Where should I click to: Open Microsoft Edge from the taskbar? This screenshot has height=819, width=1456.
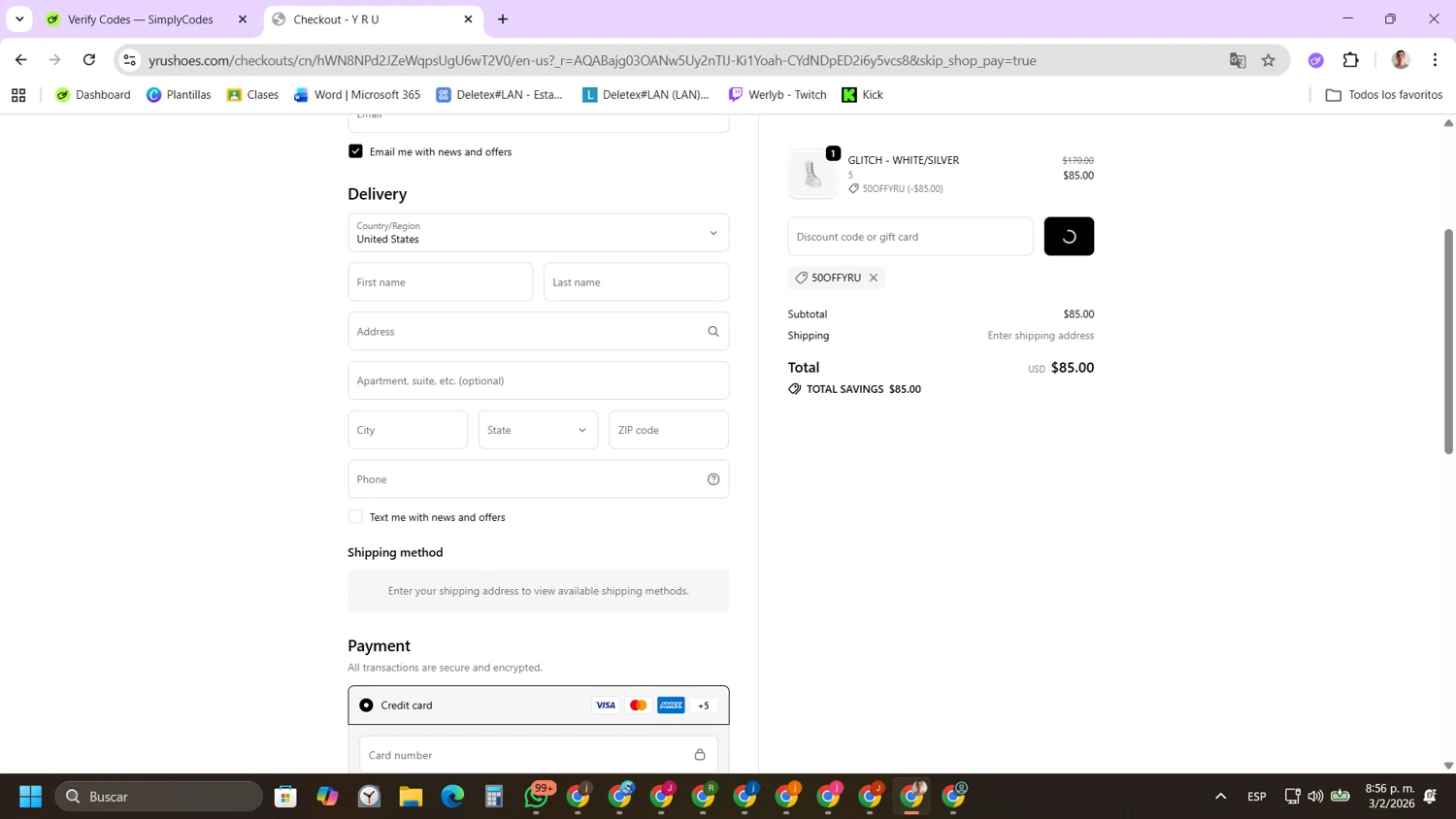pyautogui.click(x=452, y=797)
